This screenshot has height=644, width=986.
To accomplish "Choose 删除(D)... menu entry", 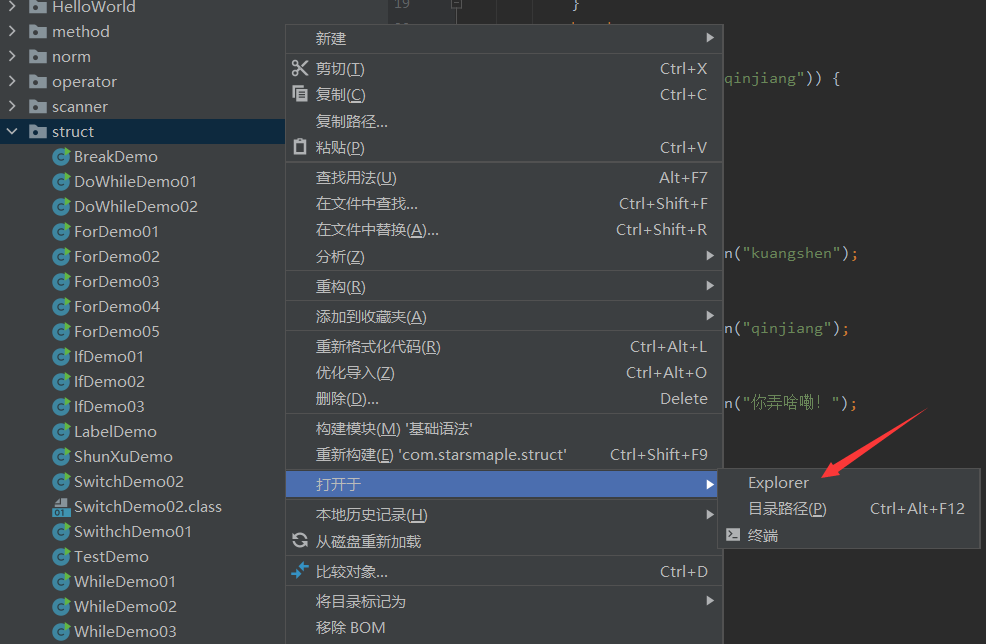I will tap(504, 399).
